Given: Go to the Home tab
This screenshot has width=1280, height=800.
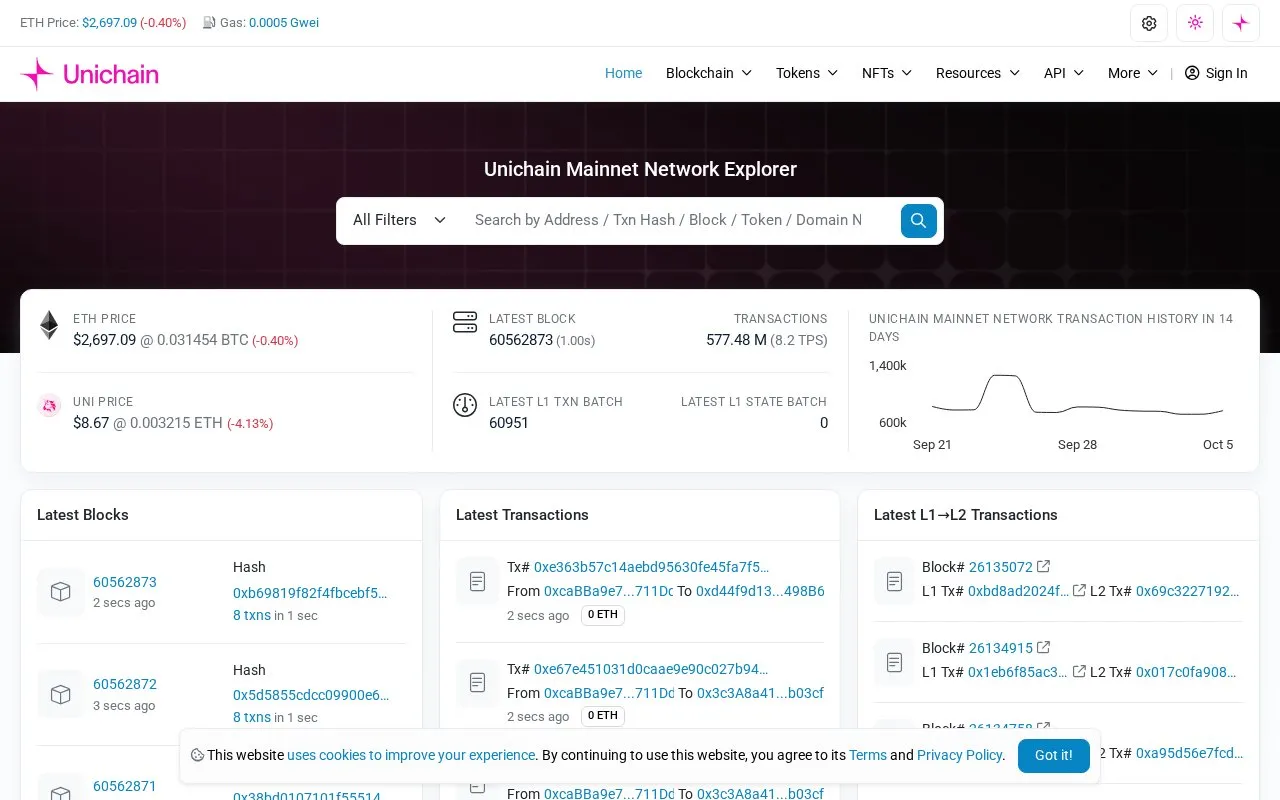Looking at the screenshot, I should click(623, 73).
